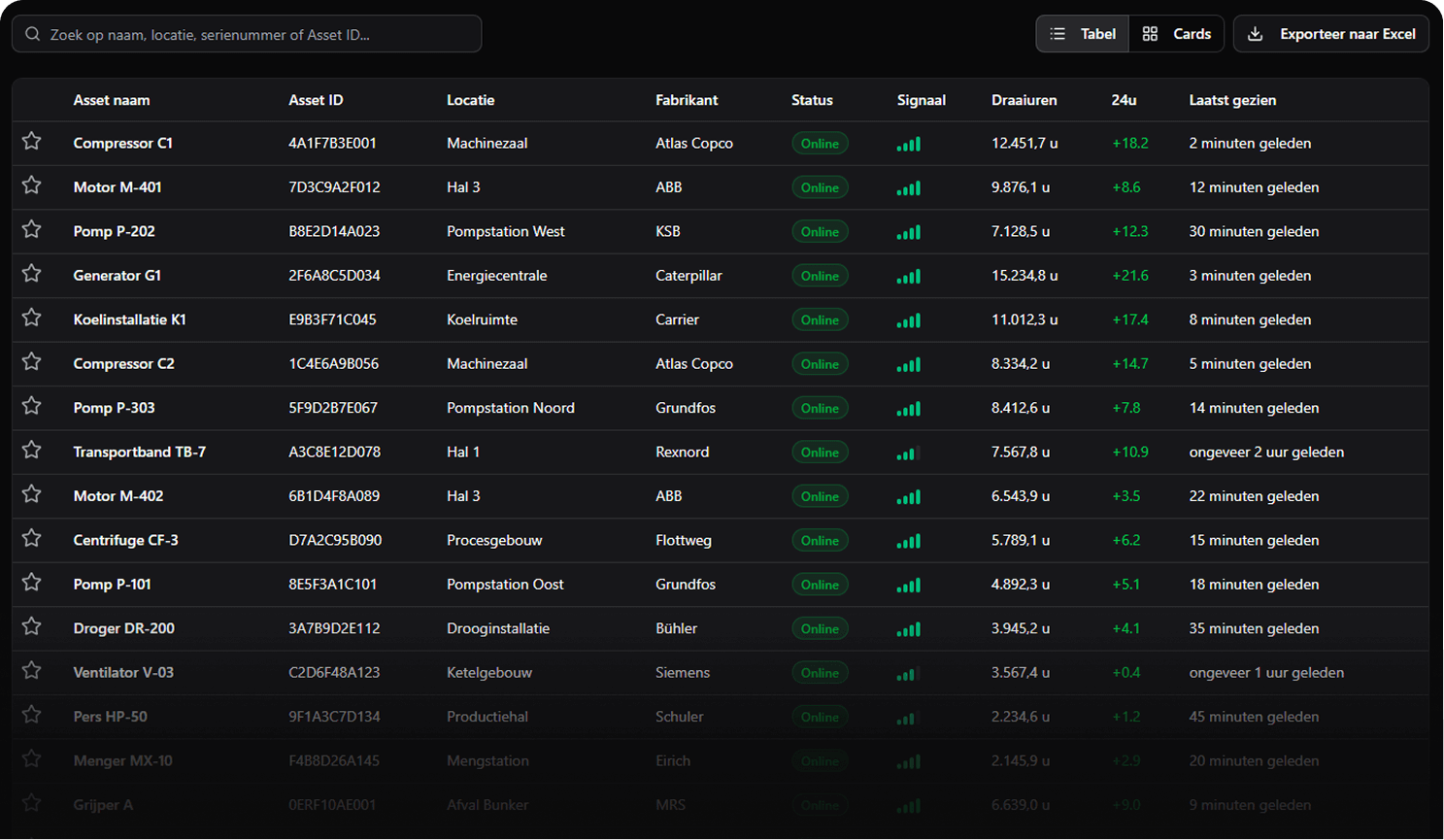Click the download icon on the Excel export button
1444x840 pixels.
coord(1255,34)
